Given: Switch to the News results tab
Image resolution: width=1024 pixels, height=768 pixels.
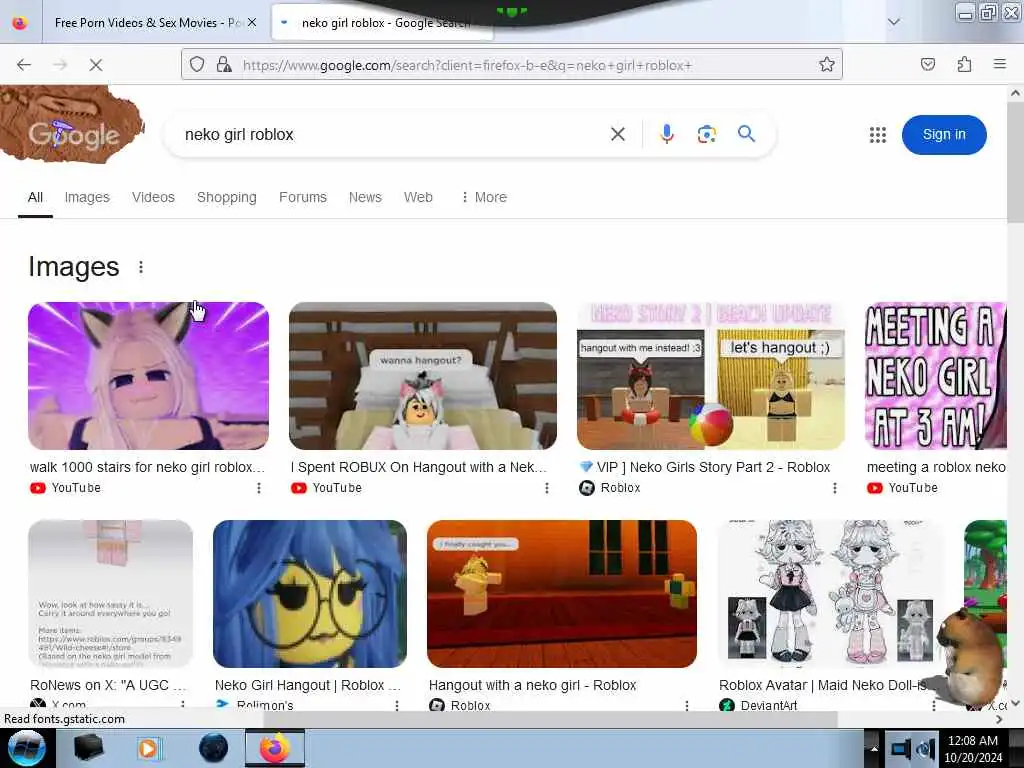Looking at the screenshot, I should pyautogui.click(x=365, y=197).
